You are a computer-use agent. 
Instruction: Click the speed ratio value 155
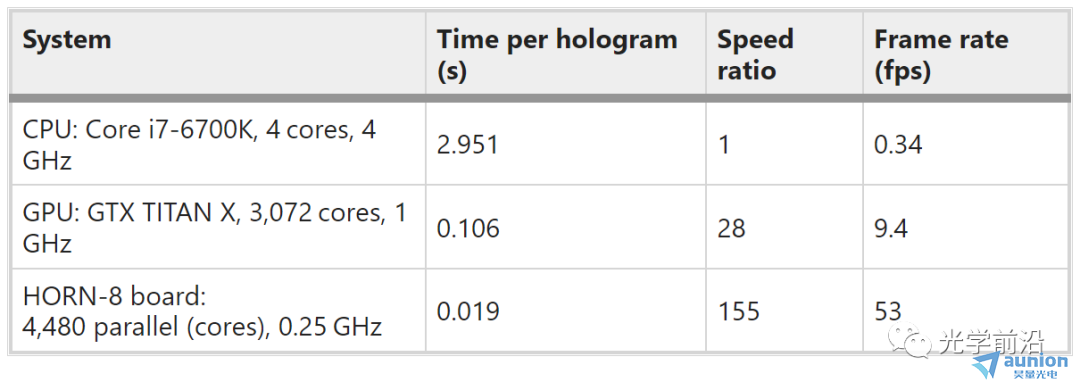738,311
